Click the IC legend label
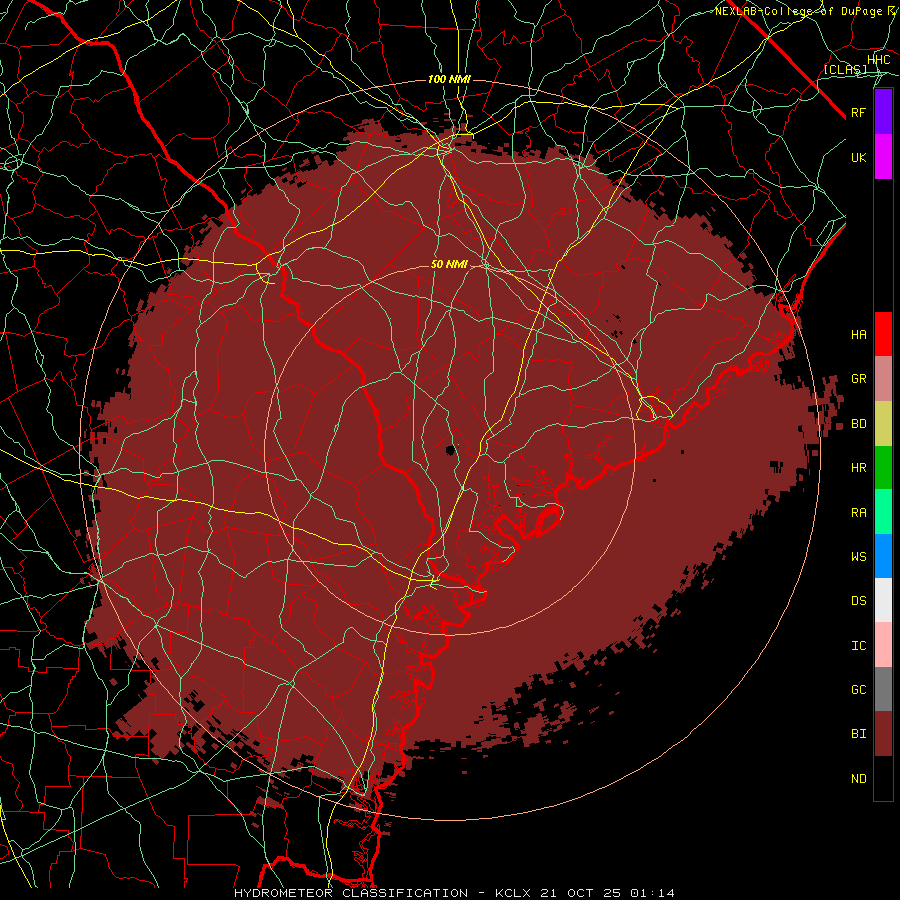 click(858, 646)
